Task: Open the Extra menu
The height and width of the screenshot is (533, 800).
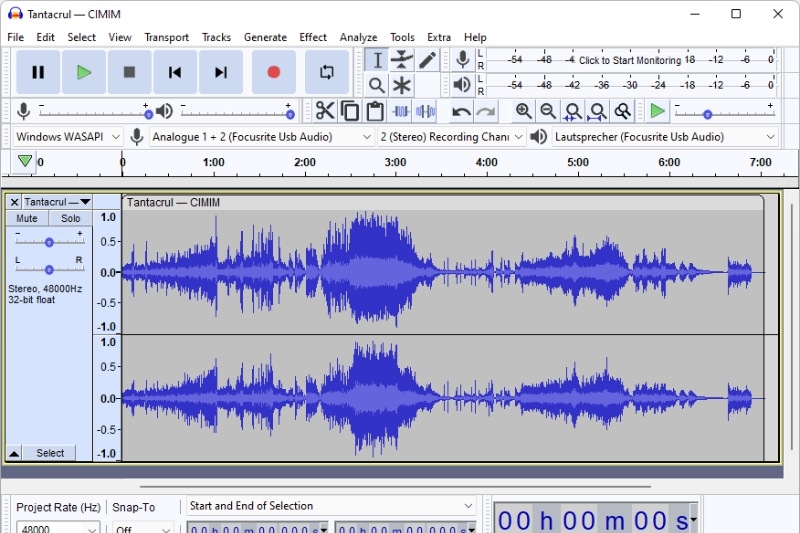Action: tap(439, 37)
